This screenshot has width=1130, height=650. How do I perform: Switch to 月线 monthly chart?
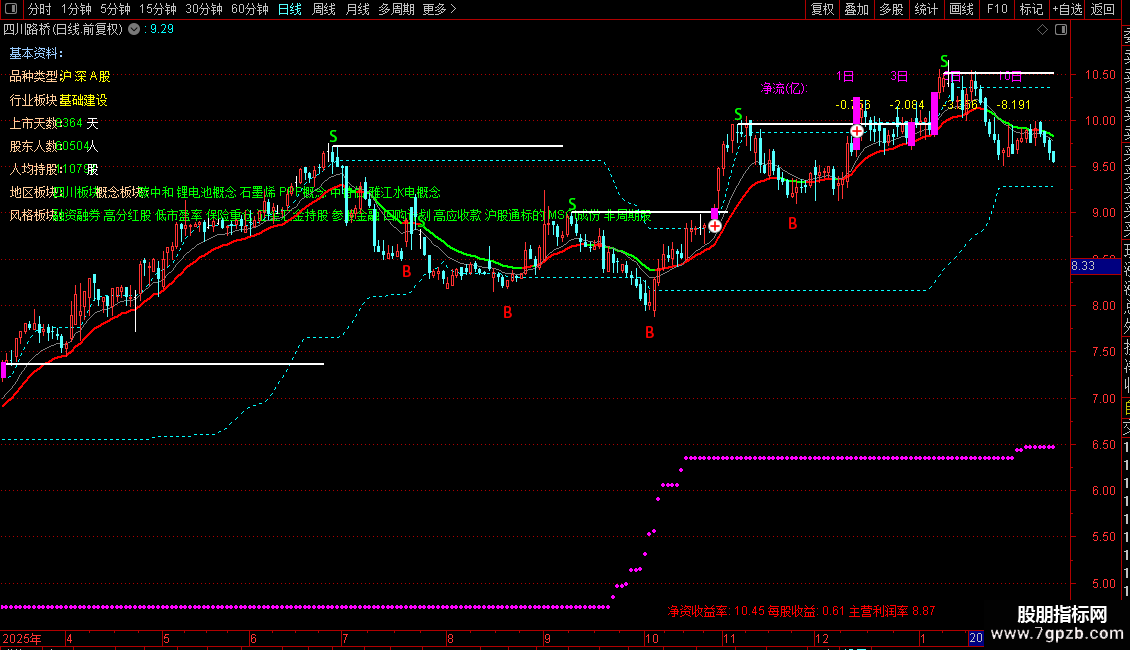pyautogui.click(x=357, y=9)
